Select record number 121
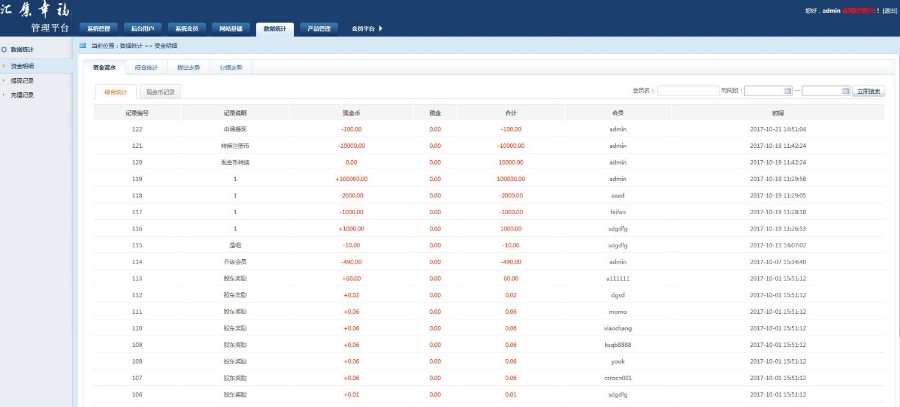The image size is (900, 407). (137, 146)
